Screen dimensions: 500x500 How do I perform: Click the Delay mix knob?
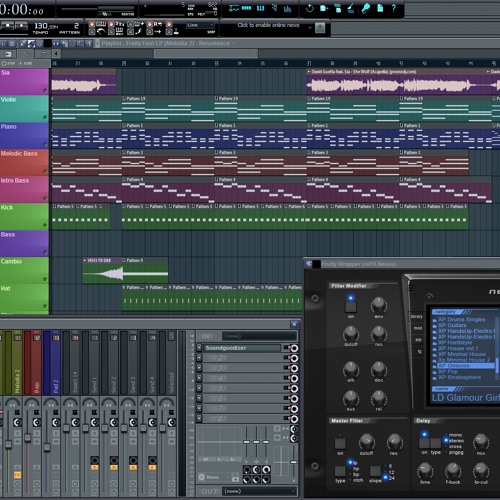tap(481, 442)
